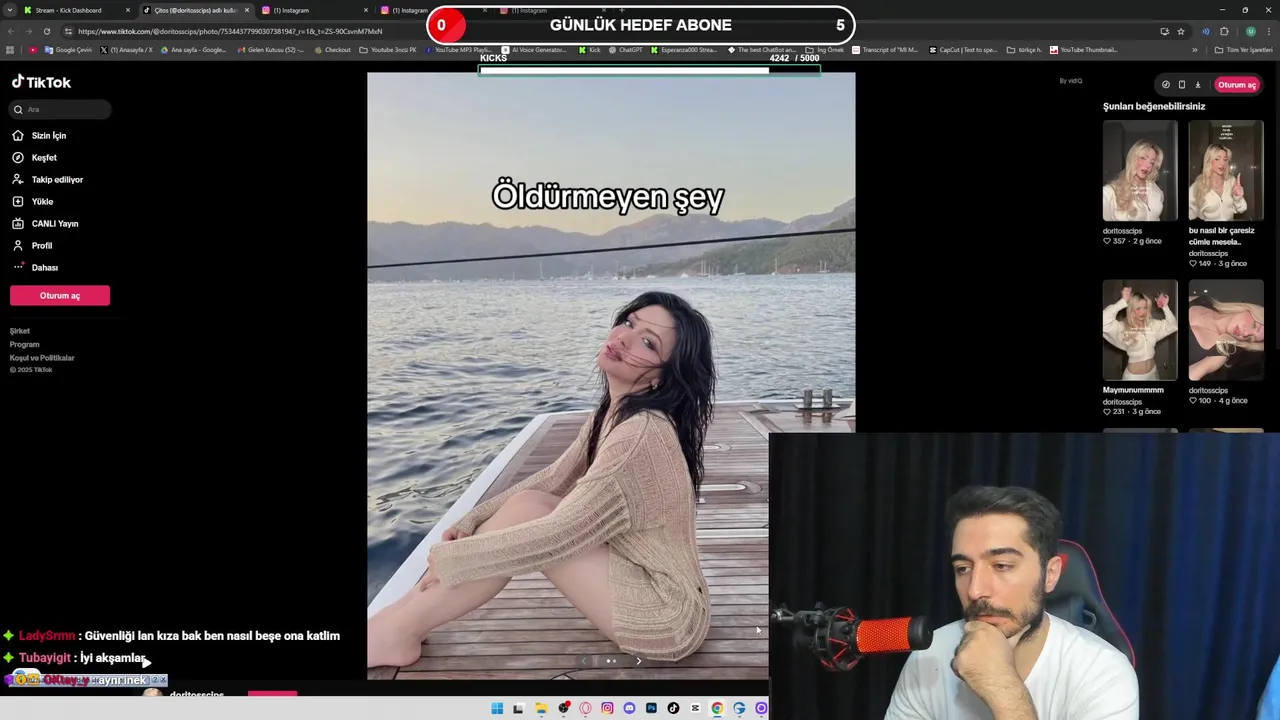Image resolution: width=1280 pixels, height=720 pixels.
Task: Click the doritosscips name under the first recommended video
Action: click(1122, 231)
